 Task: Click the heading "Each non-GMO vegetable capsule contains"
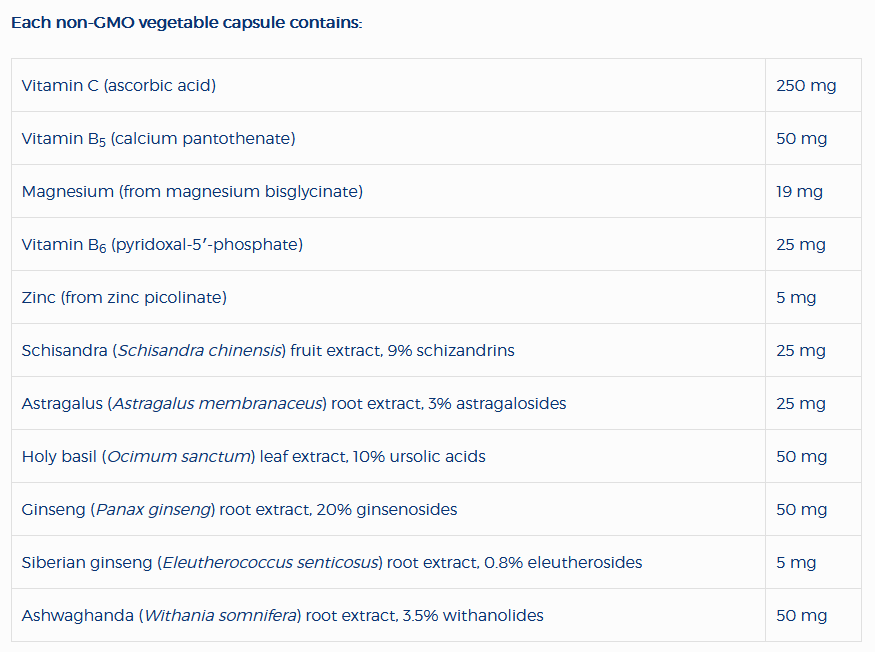pos(186,23)
